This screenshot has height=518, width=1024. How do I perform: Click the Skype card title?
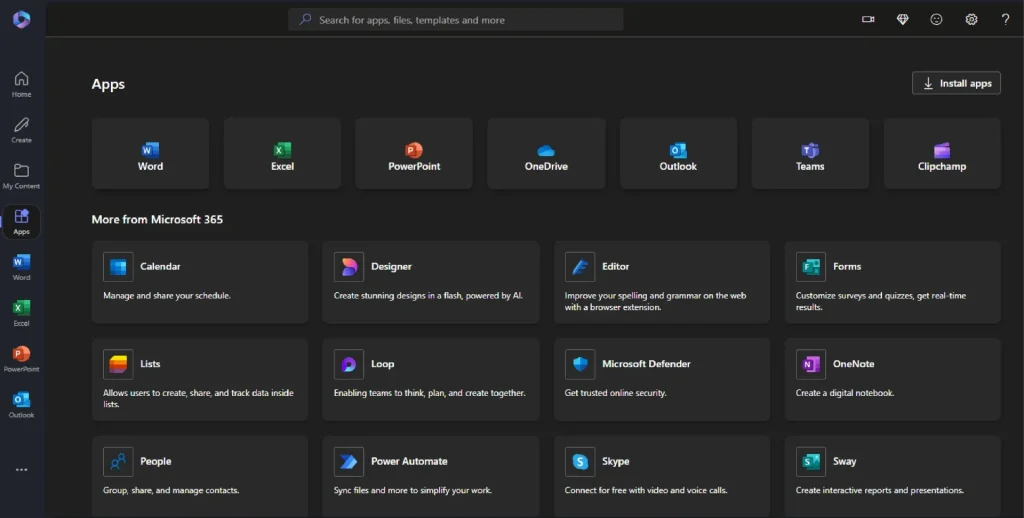coord(615,461)
